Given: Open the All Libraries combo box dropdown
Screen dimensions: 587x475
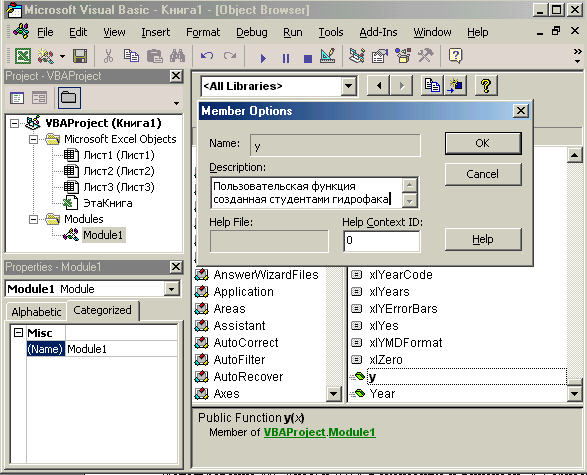Looking at the screenshot, I should click(x=348, y=86).
